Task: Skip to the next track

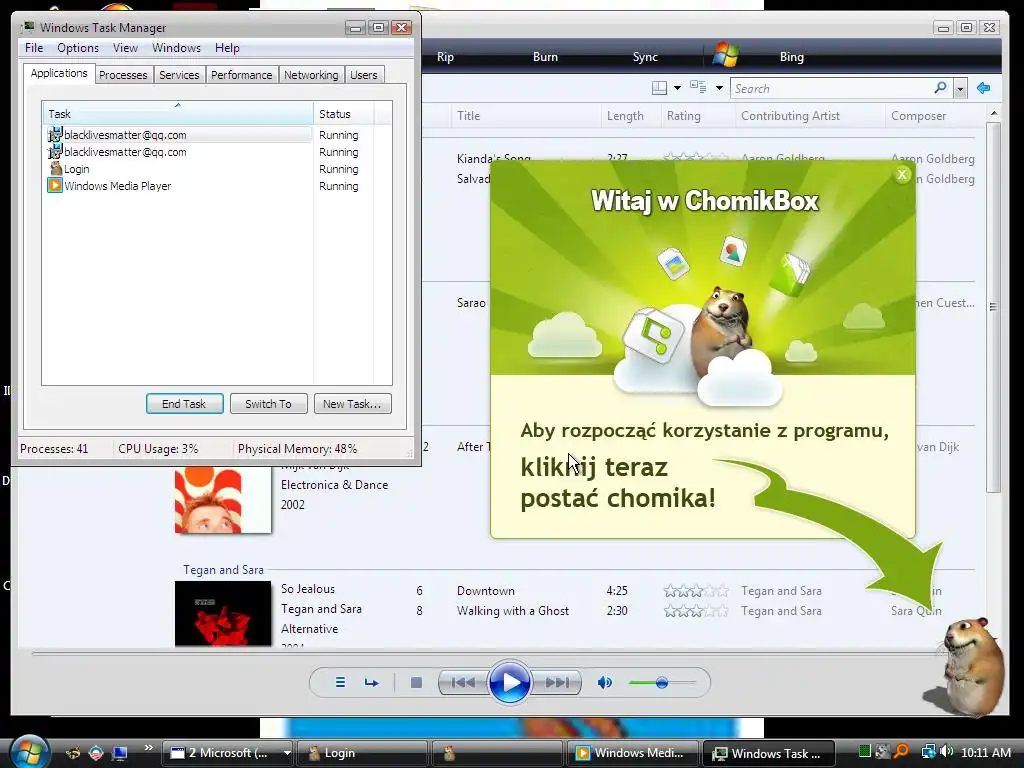Action: [x=556, y=682]
